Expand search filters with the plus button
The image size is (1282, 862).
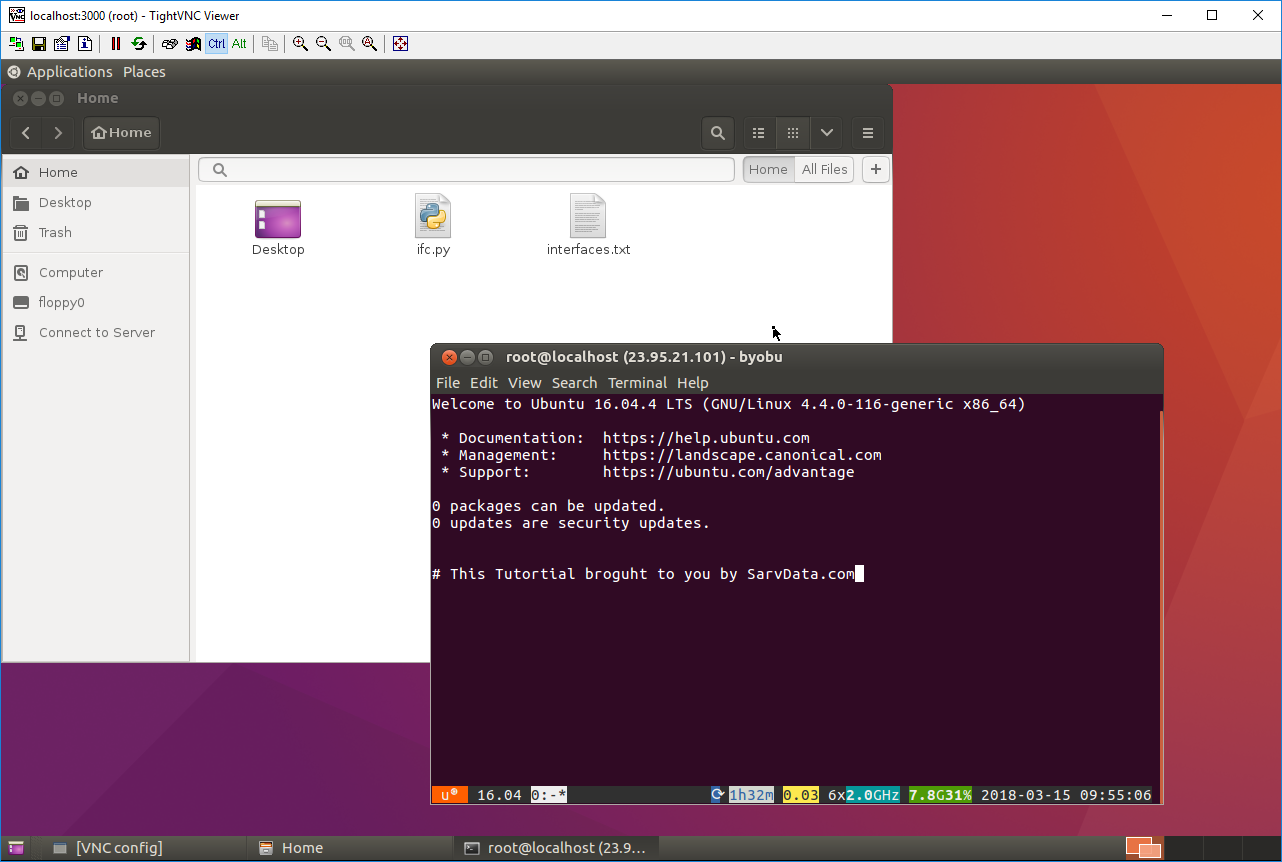pos(876,170)
